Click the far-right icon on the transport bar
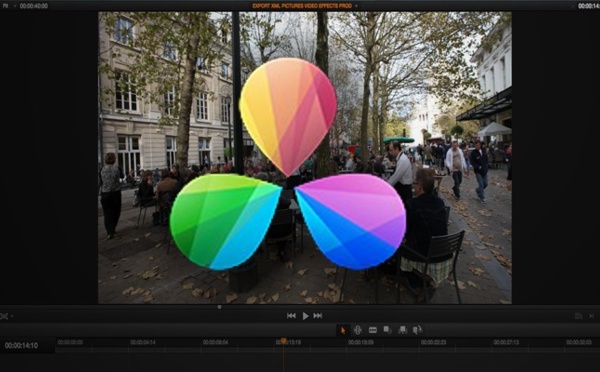Screen dimensions: 600x372 click(592, 316)
